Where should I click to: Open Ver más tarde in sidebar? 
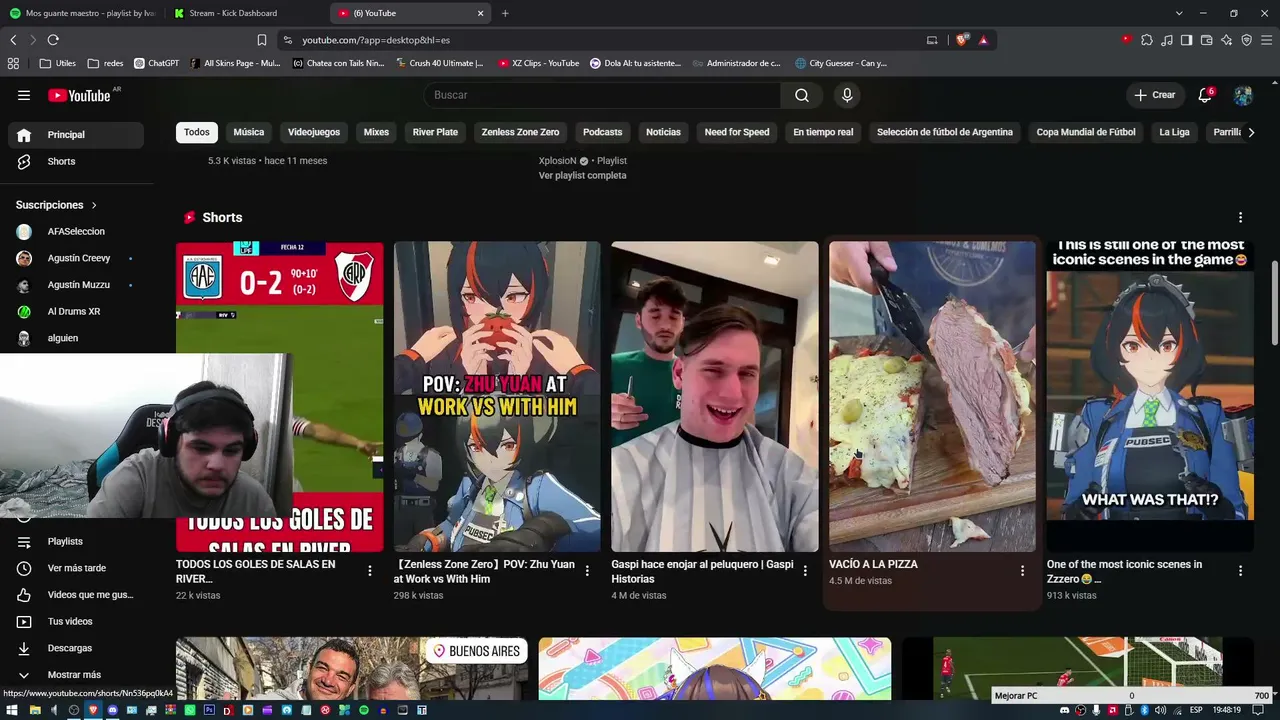tap(76, 568)
